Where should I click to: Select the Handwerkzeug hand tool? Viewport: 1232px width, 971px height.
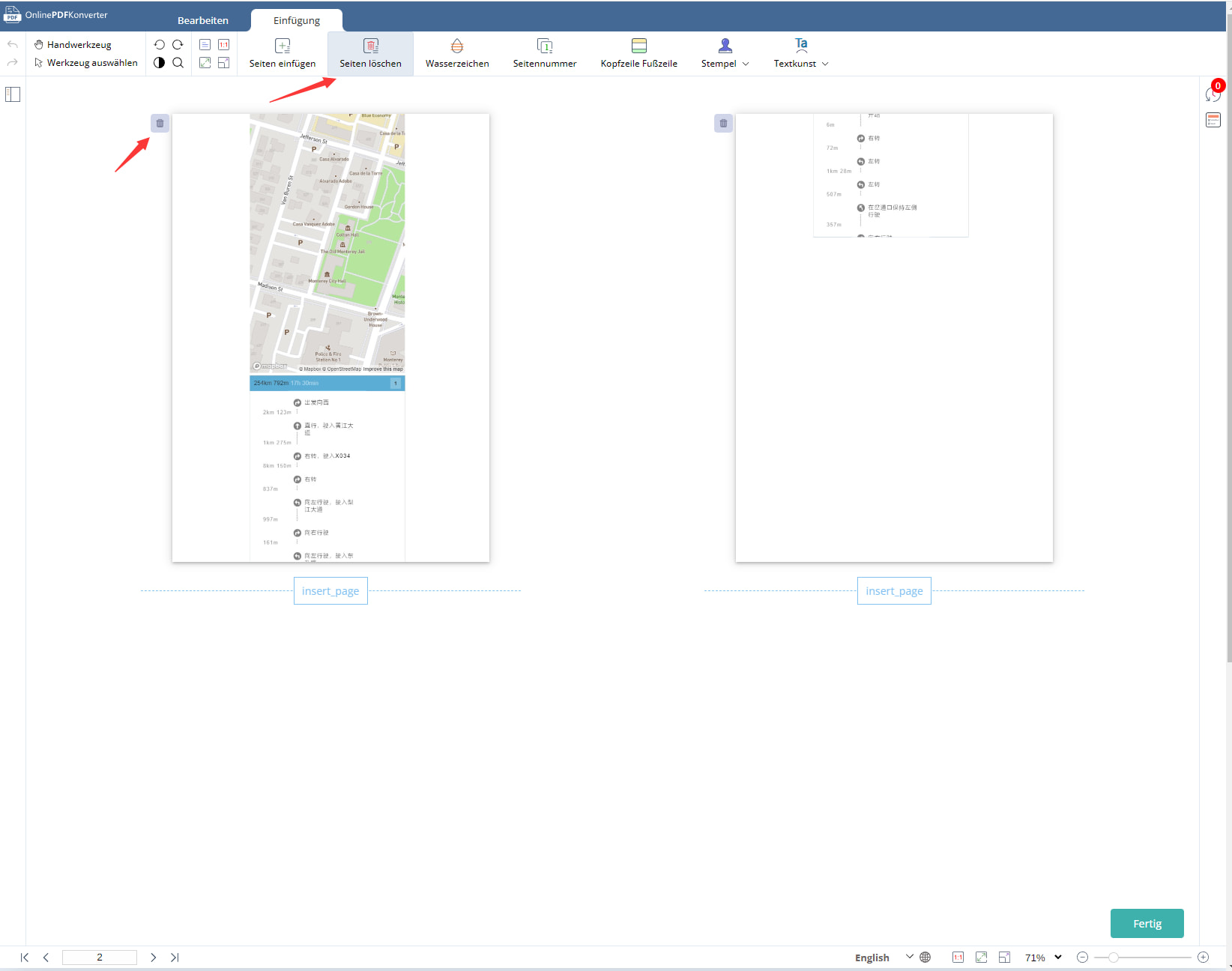[x=73, y=45]
